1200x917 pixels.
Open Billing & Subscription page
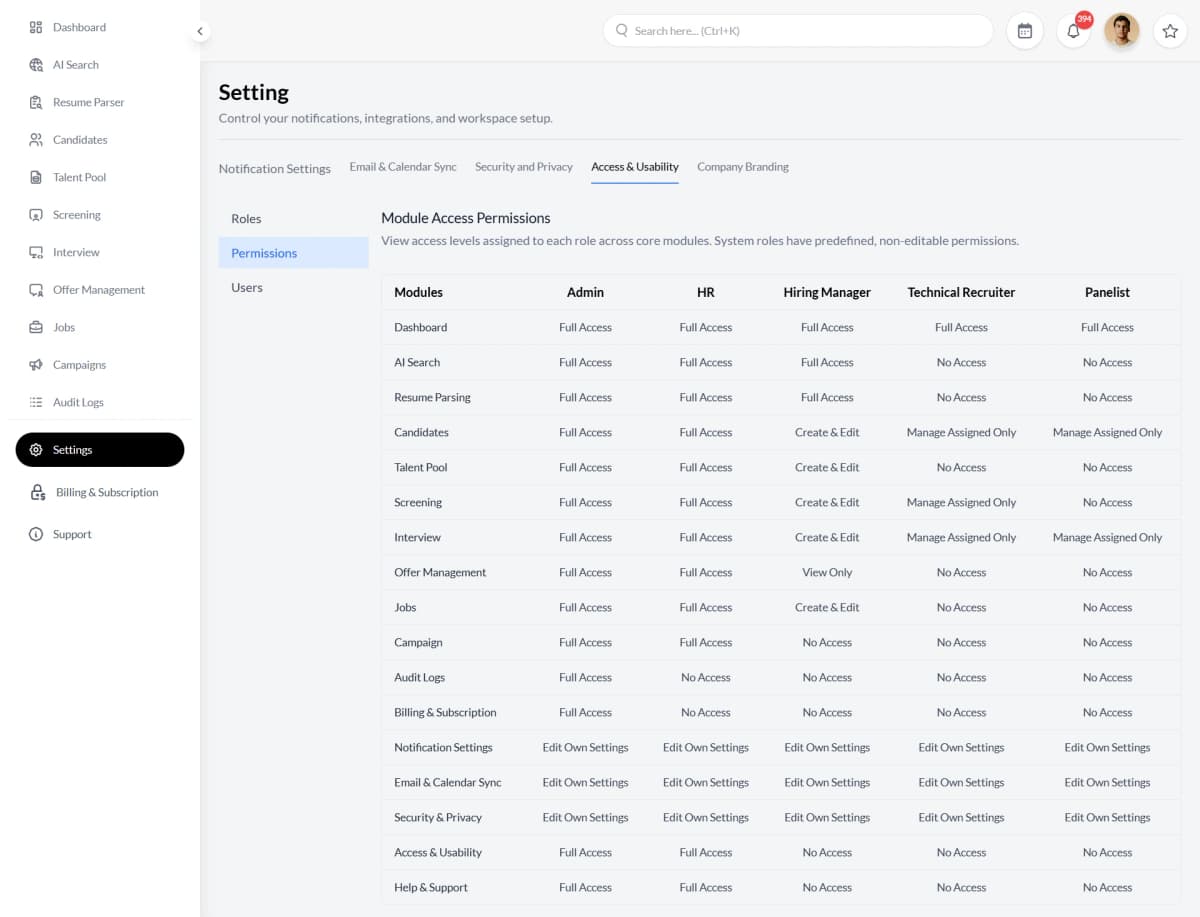(106, 492)
